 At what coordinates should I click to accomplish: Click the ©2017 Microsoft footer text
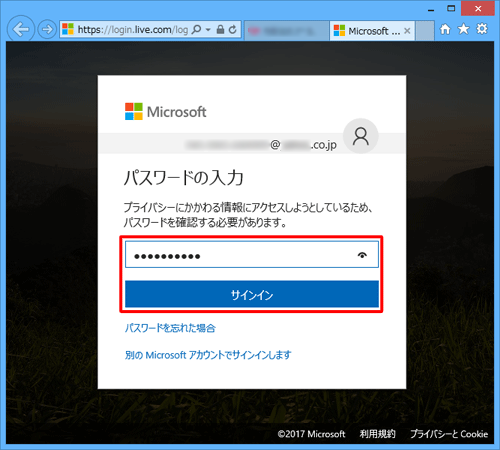pyautogui.click(x=311, y=434)
